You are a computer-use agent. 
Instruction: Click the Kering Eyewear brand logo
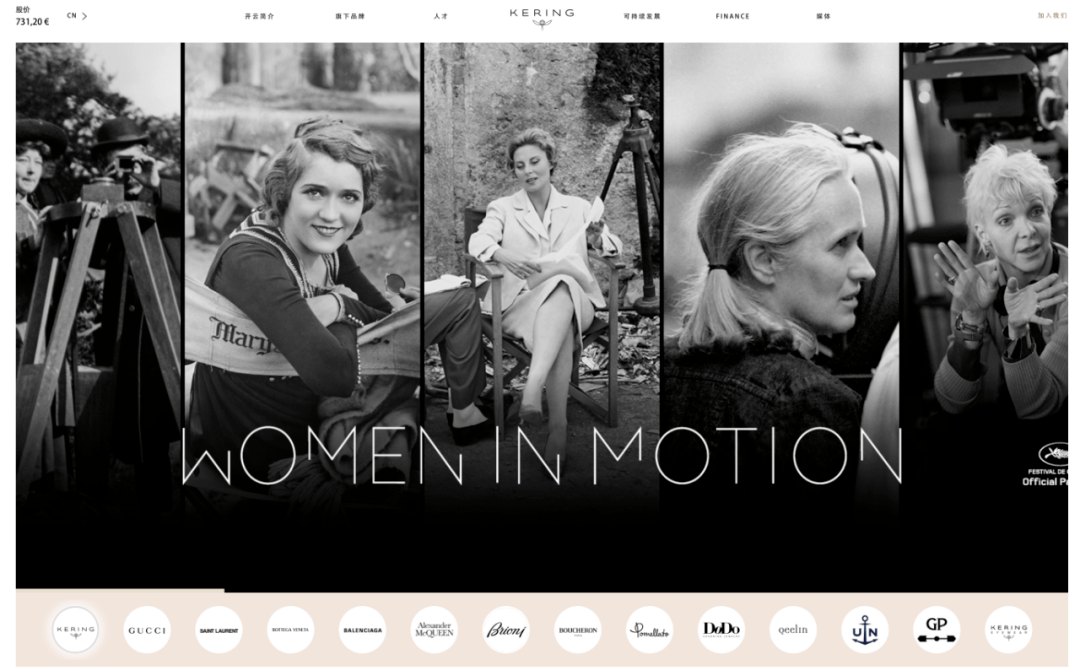[x=1008, y=630]
